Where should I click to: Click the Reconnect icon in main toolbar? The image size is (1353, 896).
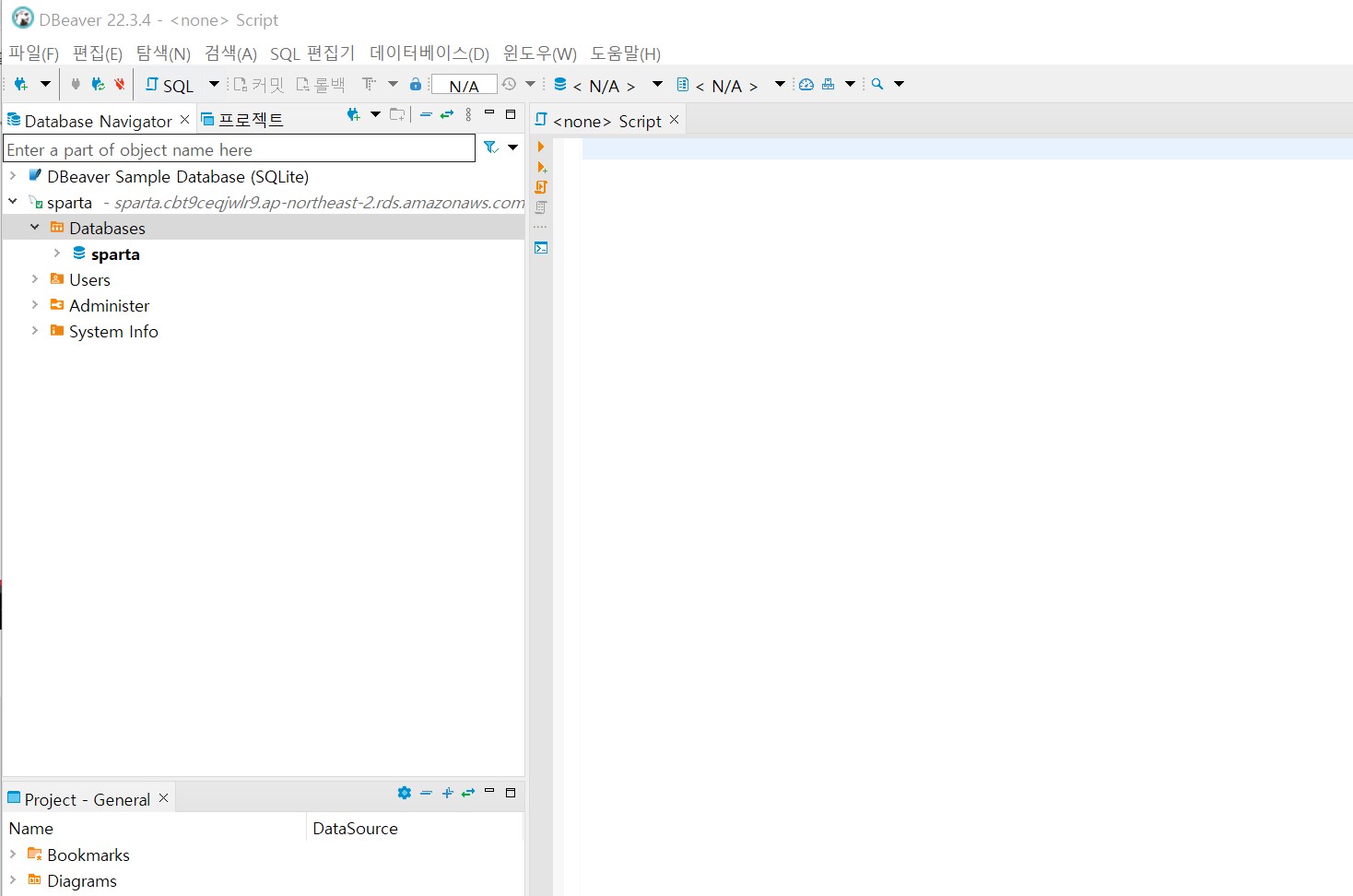98,84
